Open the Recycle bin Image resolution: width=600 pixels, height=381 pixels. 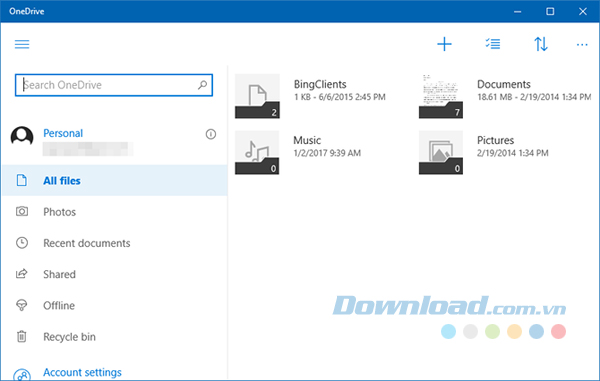point(115,337)
